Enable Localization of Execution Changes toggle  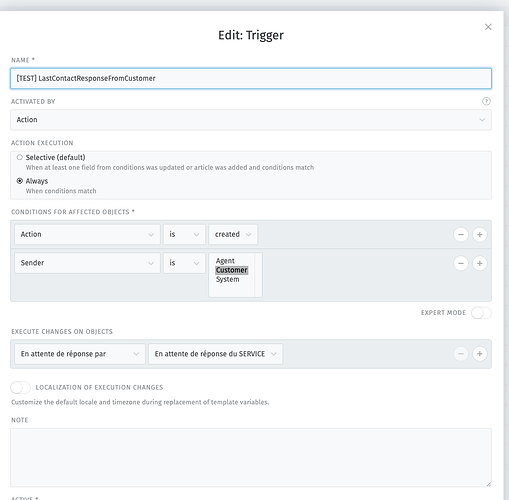pyautogui.click(x=20, y=387)
